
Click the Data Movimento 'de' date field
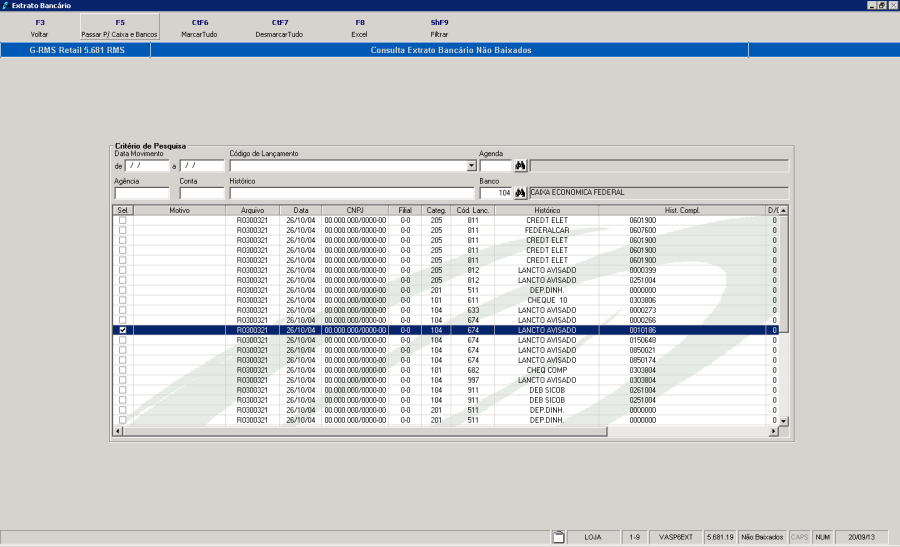147,166
